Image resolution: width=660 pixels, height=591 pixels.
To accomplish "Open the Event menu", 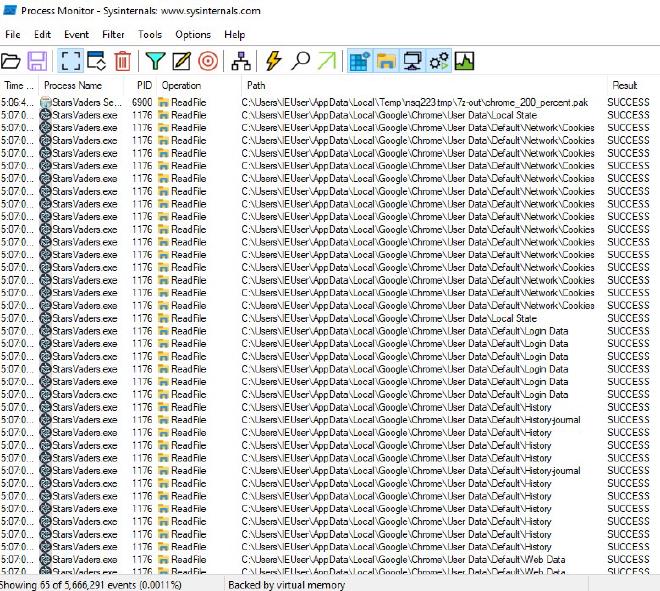I will (x=76, y=34).
